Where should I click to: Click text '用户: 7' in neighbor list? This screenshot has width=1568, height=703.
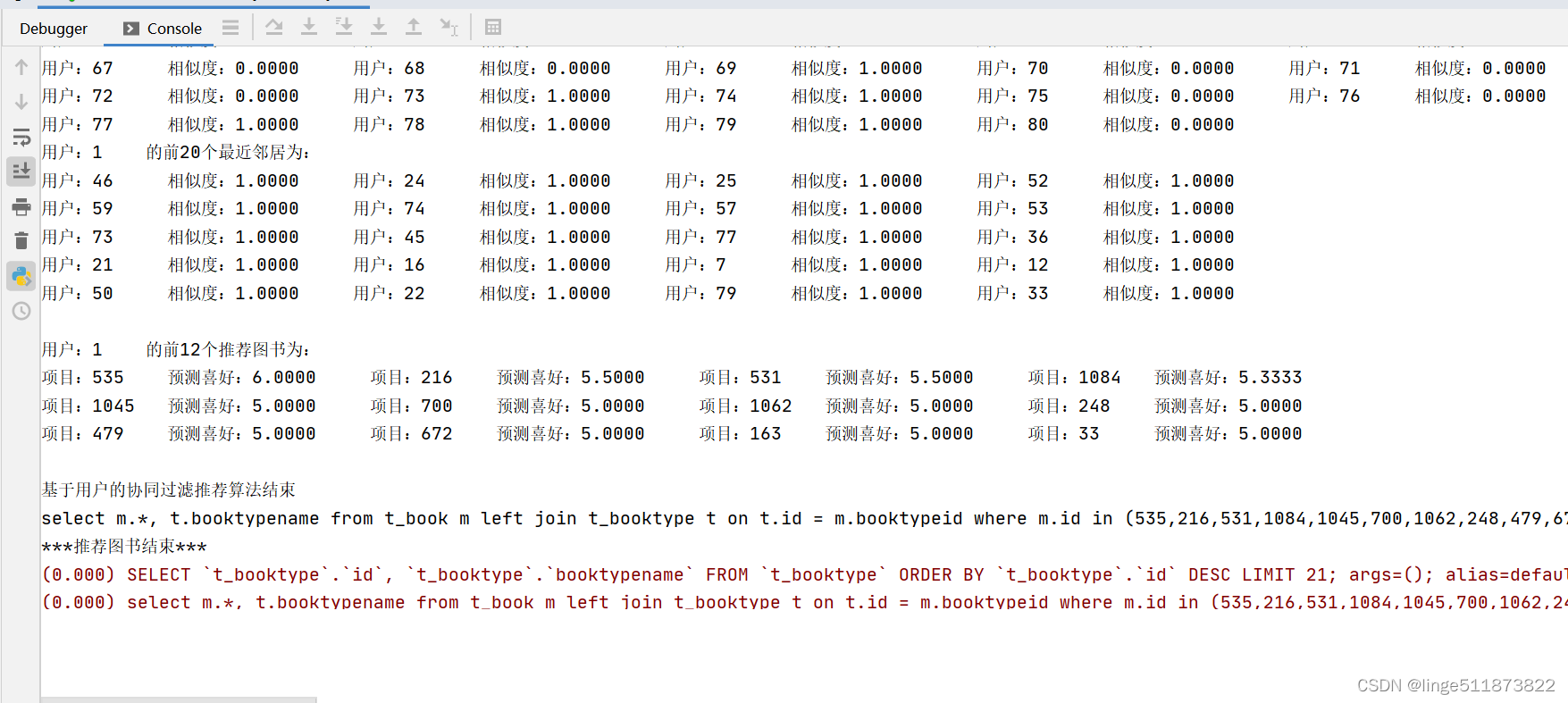point(695,264)
